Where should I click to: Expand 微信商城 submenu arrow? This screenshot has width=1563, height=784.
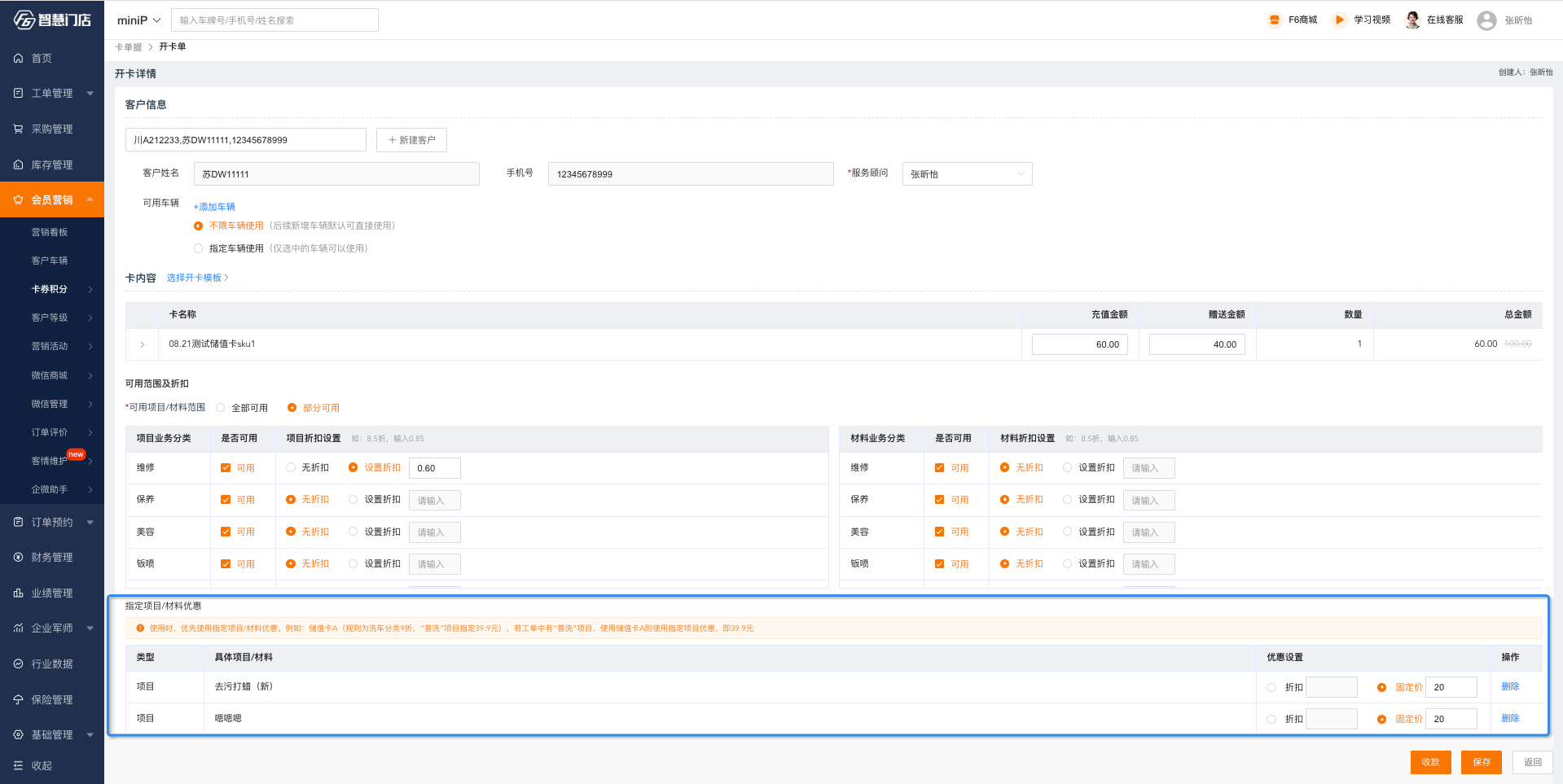tap(90, 375)
